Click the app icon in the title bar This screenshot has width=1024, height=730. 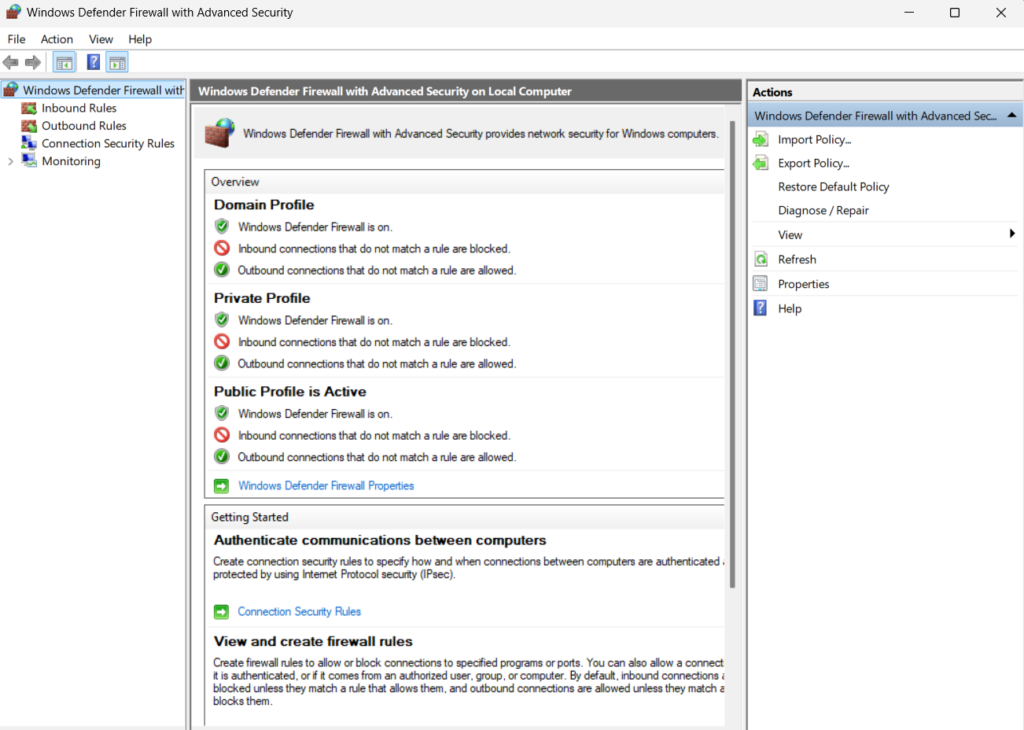(x=13, y=12)
